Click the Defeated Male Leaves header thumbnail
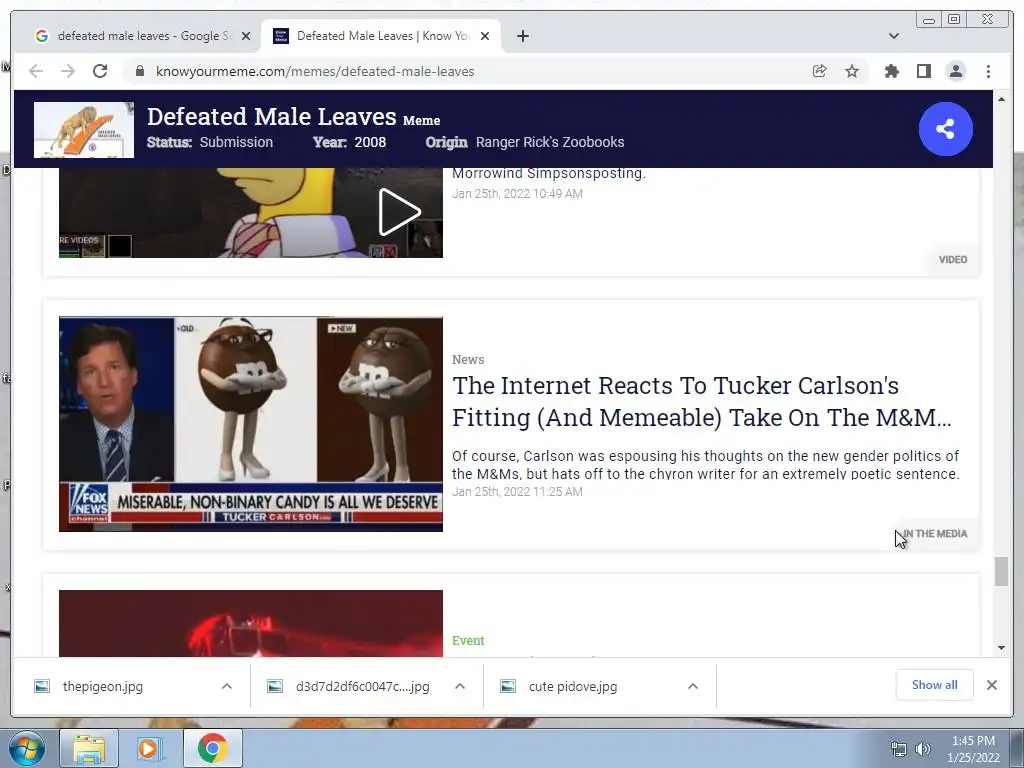The height and width of the screenshot is (768, 1024). click(x=84, y=129)
